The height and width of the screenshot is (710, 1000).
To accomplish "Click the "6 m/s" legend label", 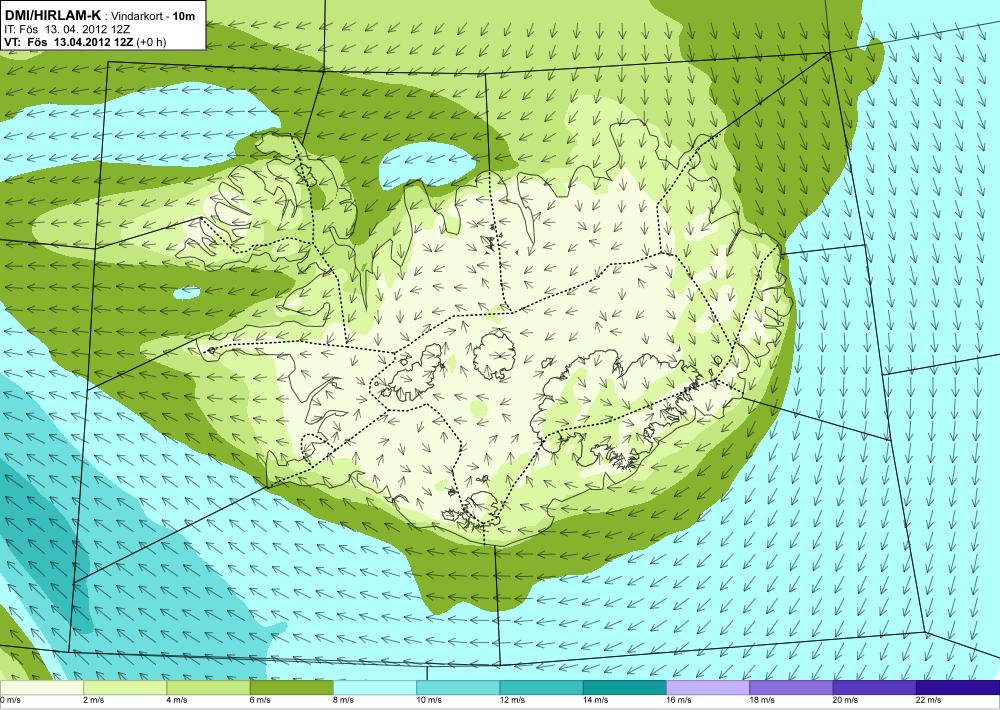I will 260,700.
